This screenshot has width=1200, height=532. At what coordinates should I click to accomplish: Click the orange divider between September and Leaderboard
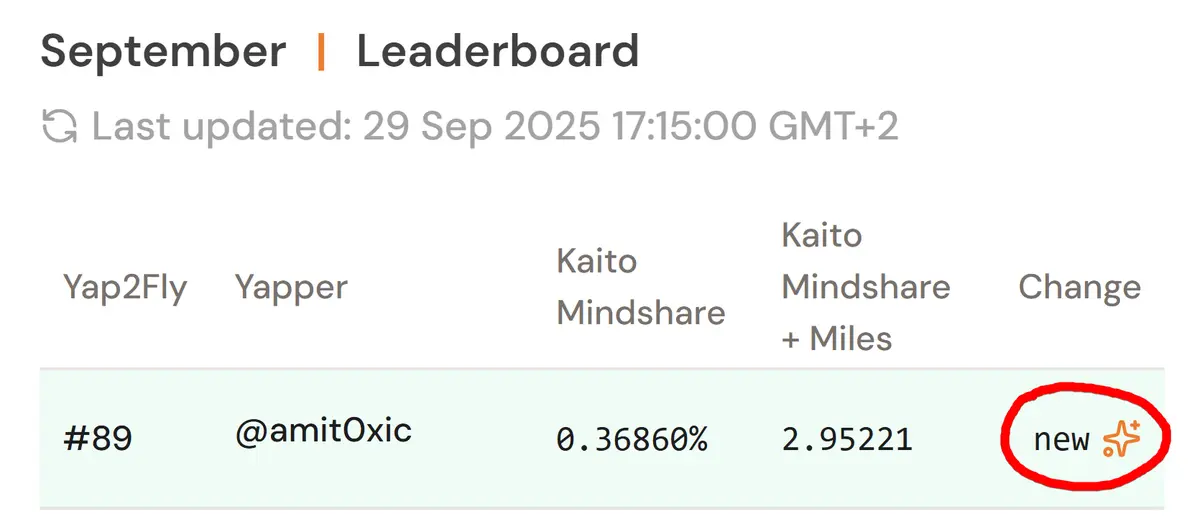[x=321, y=52]
